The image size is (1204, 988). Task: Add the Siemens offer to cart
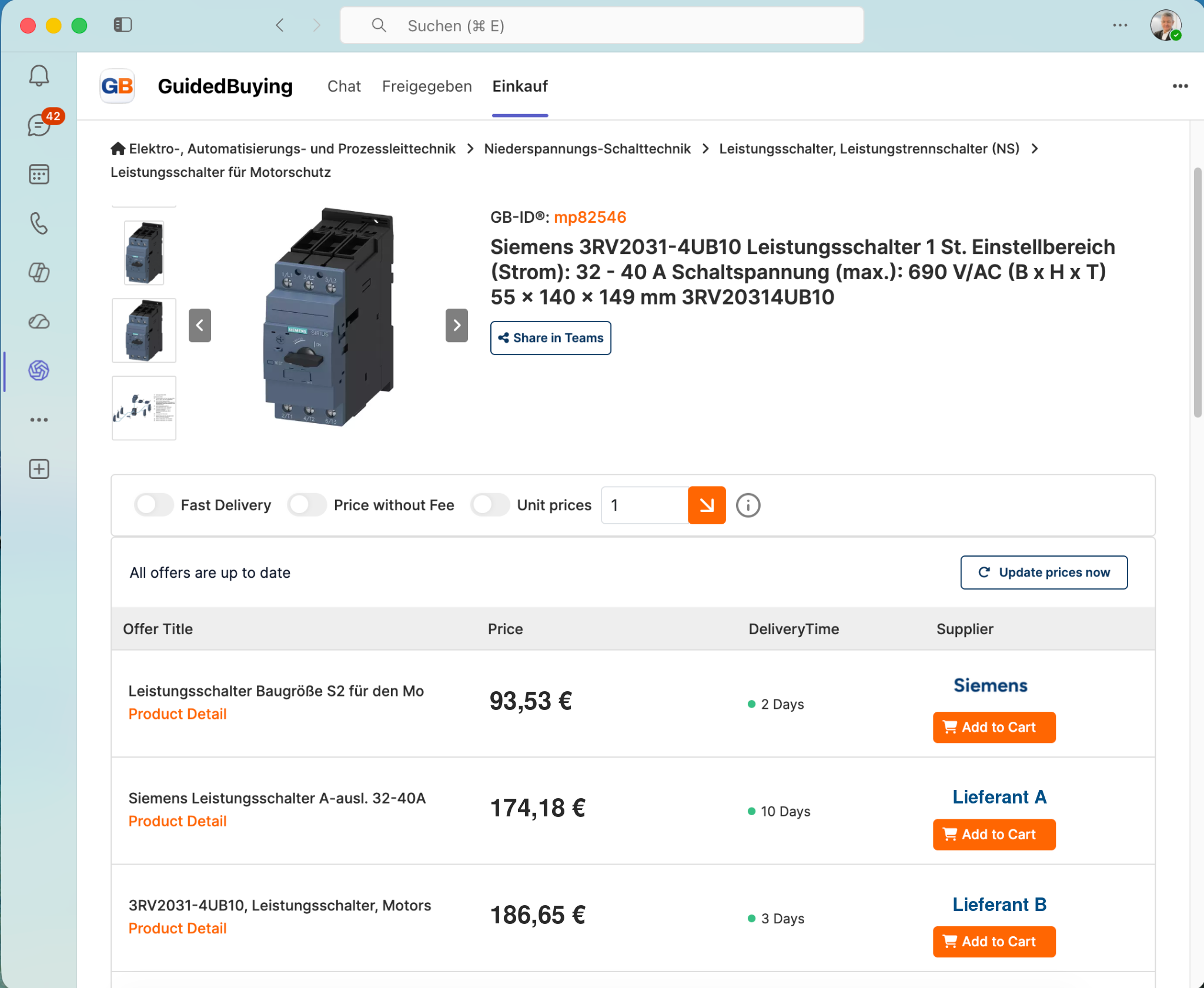[x=994, y=727]
